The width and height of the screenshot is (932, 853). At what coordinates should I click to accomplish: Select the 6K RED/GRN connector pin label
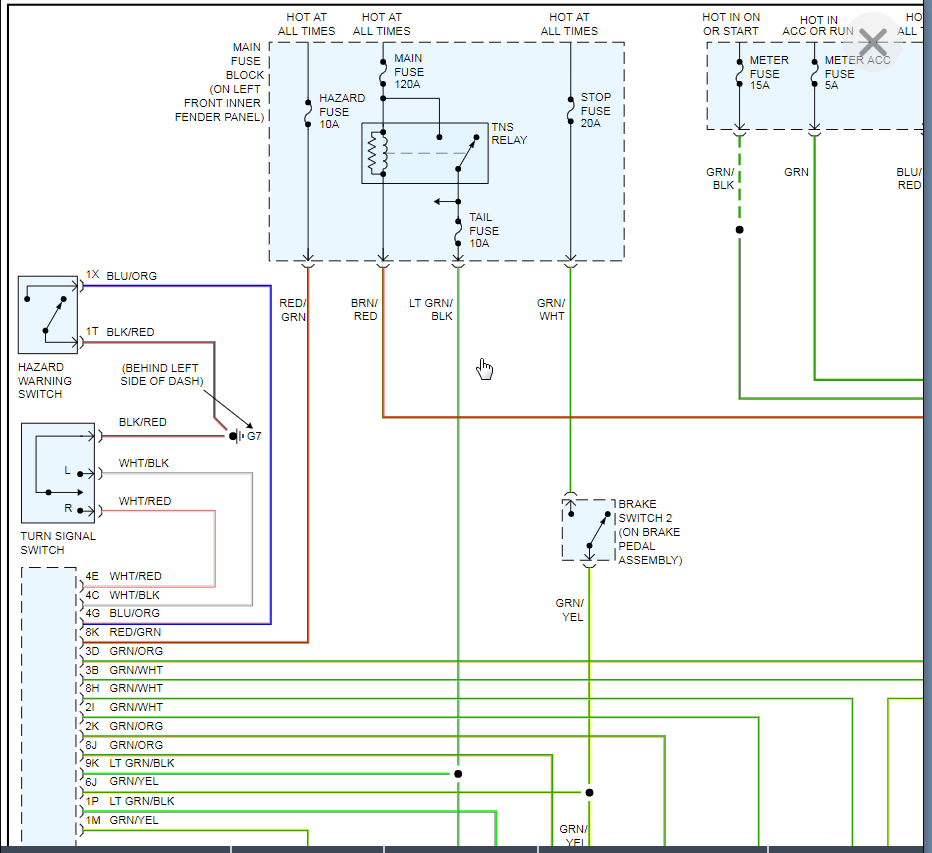[x=123, y=632]
